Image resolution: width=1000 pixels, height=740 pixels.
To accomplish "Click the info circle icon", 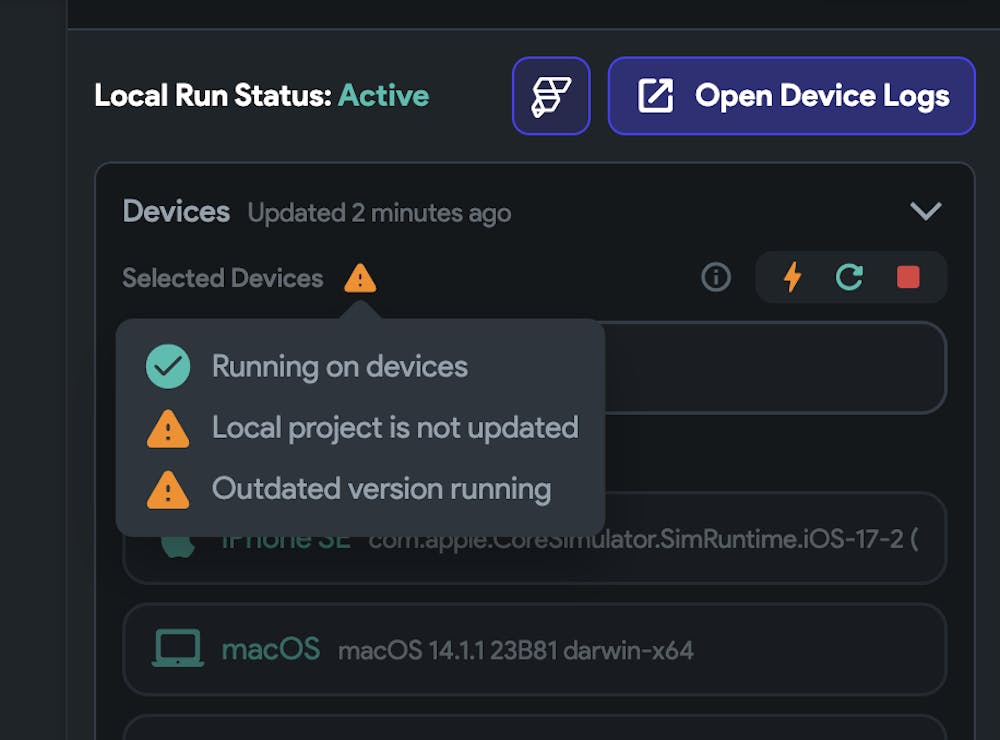I will pyautogui.click(x=716, y=277).
